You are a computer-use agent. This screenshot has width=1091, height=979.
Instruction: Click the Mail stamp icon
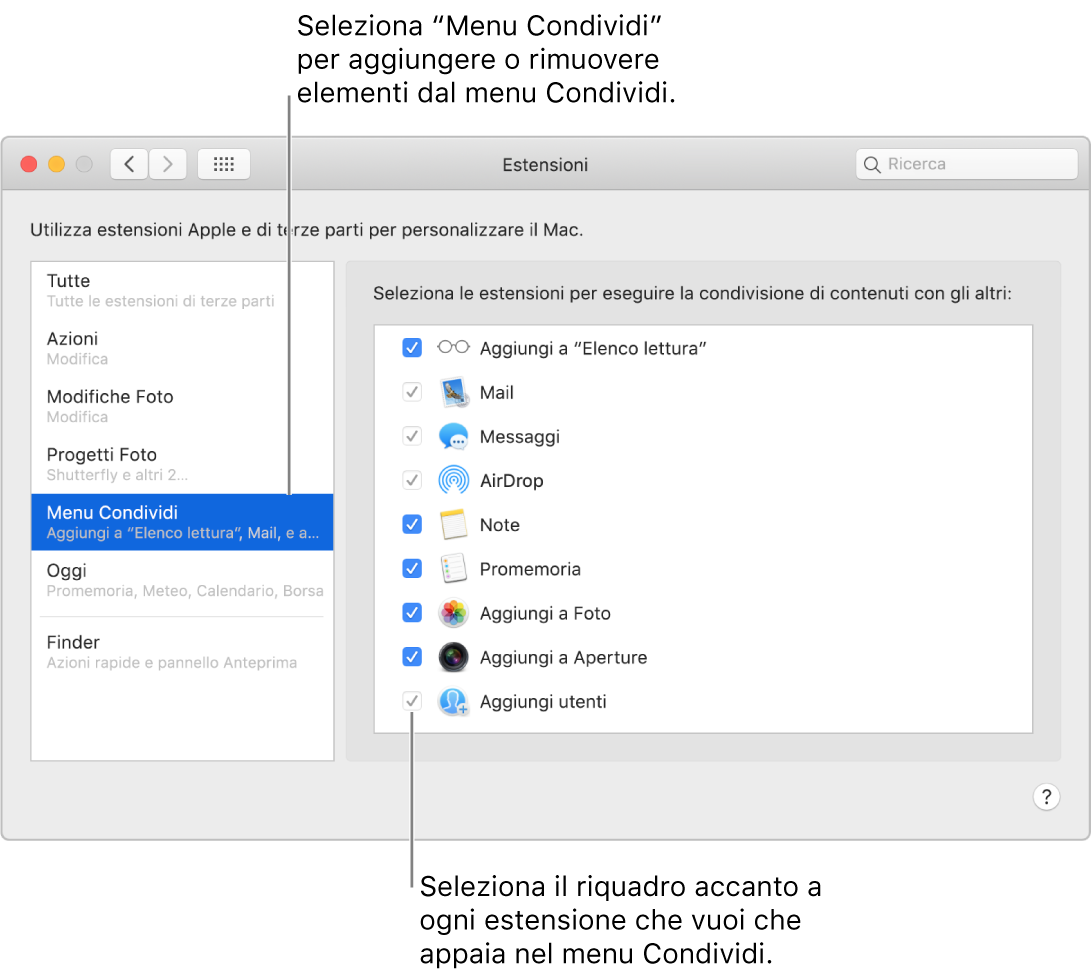pos(454,392)
